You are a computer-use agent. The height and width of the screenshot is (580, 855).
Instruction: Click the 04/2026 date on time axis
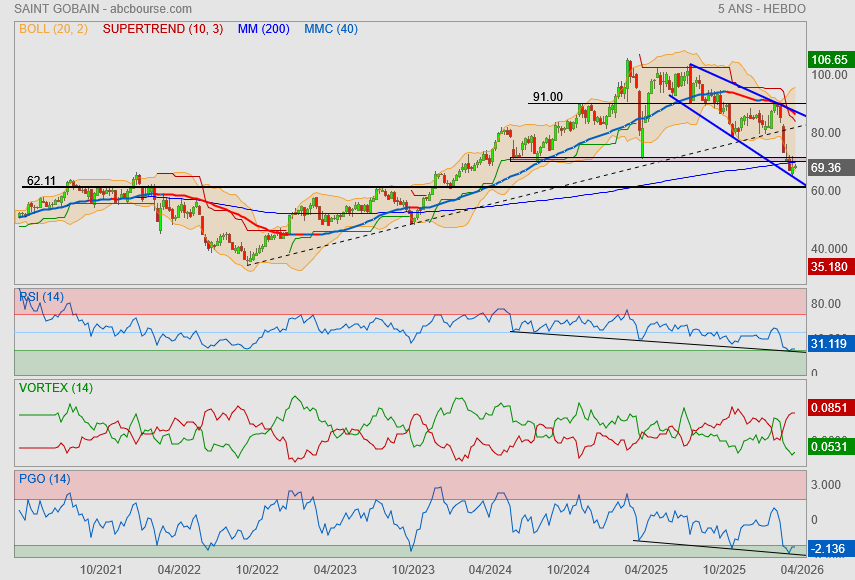(x=802, y=568)
